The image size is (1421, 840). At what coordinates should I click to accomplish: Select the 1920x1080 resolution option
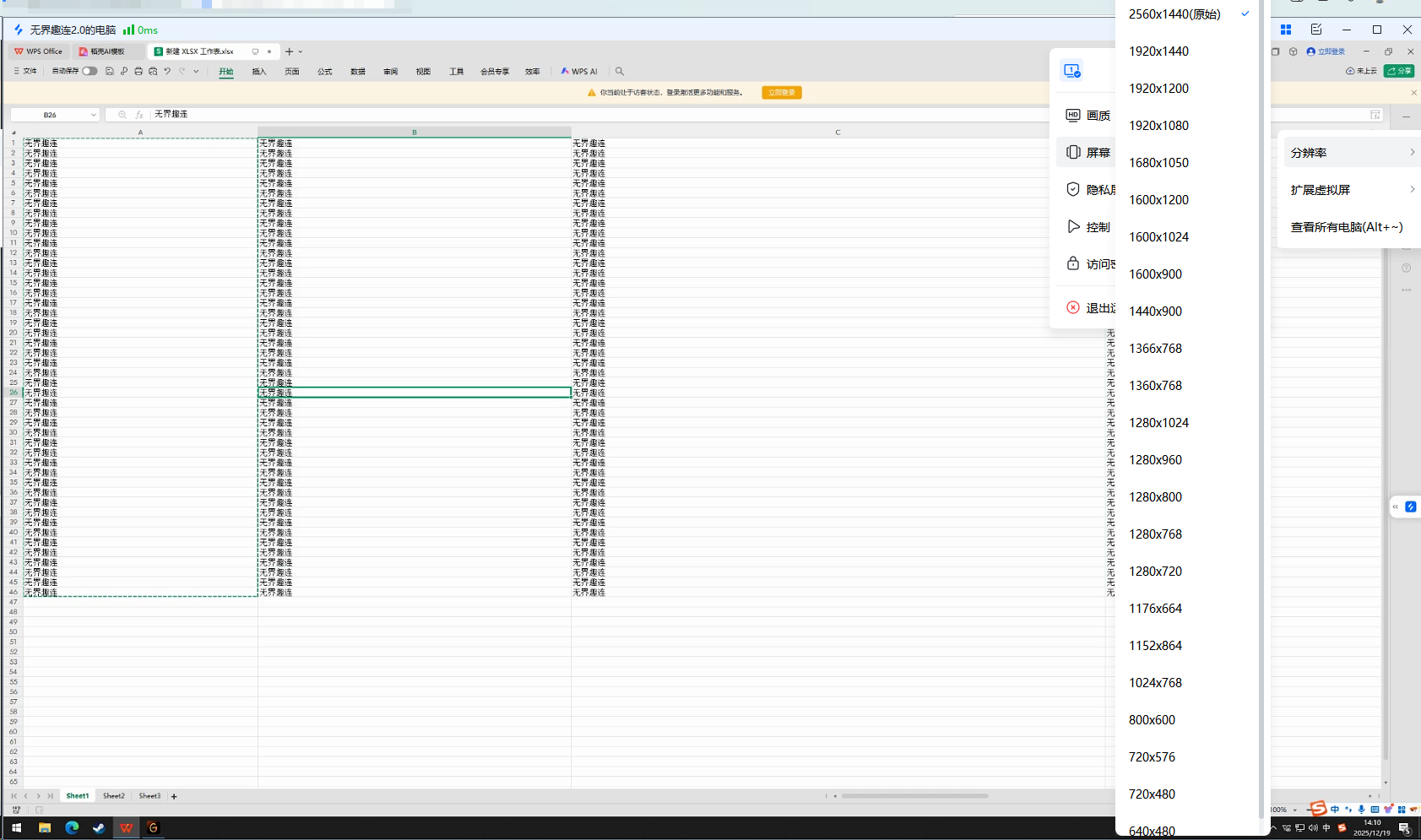[x=1158, y=126]
